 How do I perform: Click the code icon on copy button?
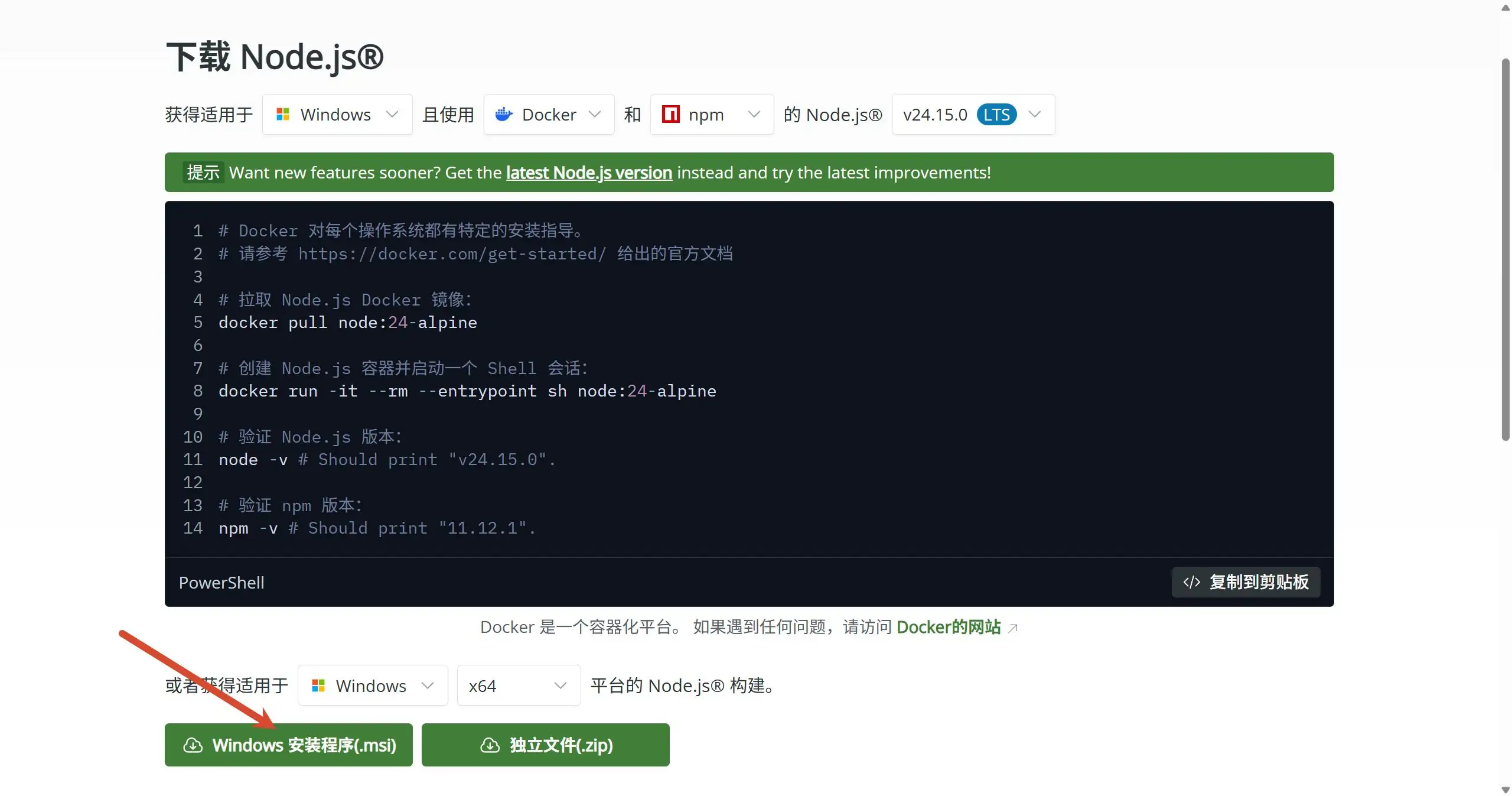pos(1191,582)
